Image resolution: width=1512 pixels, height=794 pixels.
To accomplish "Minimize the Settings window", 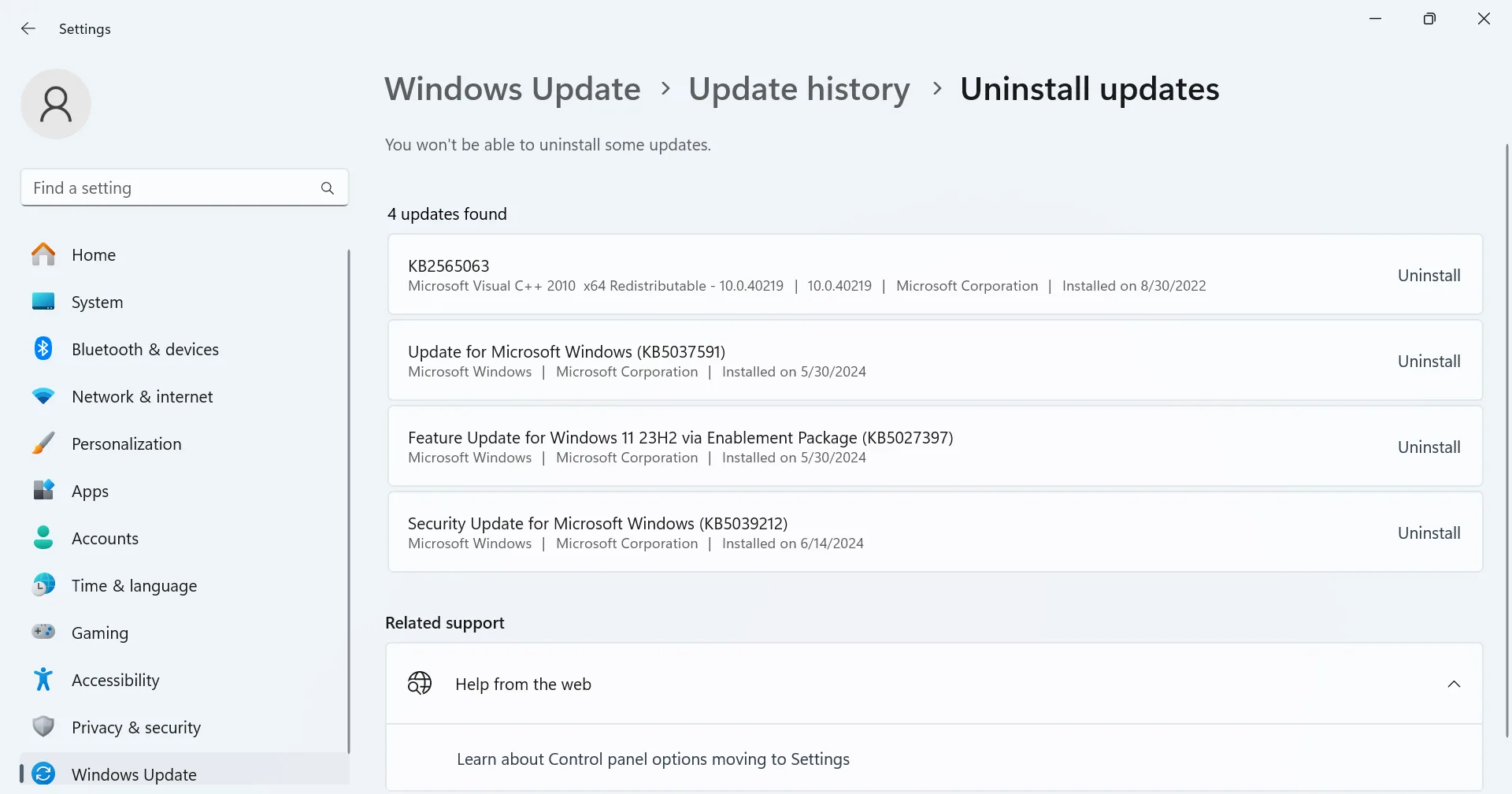I will point(1375,19).
